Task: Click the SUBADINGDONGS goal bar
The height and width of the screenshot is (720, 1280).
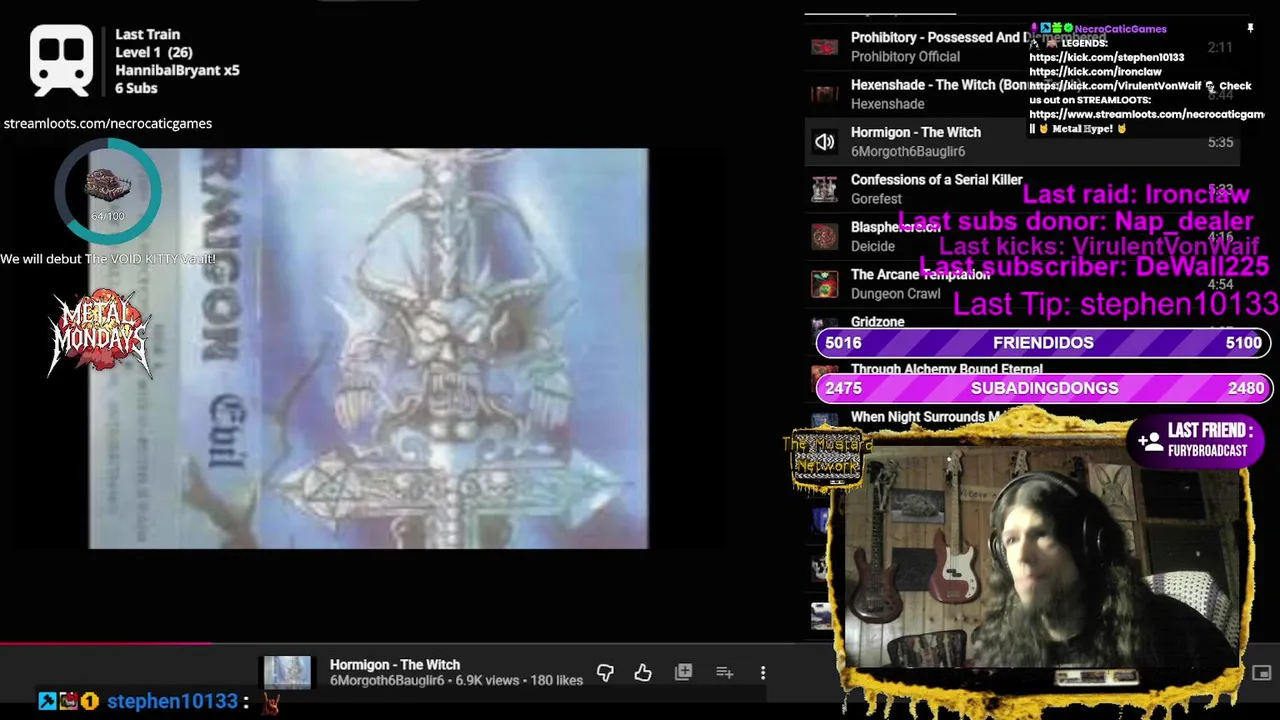Action: [1043, 388]
